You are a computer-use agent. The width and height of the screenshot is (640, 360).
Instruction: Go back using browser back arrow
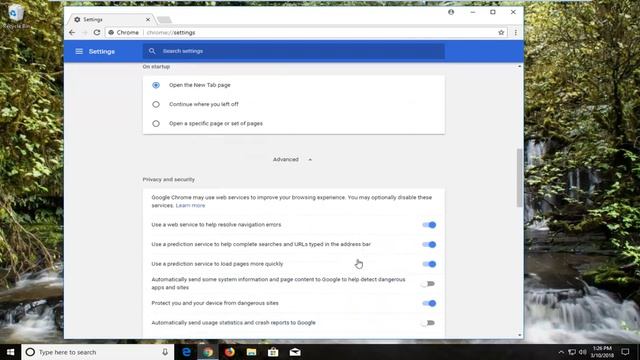pos(72,32)
